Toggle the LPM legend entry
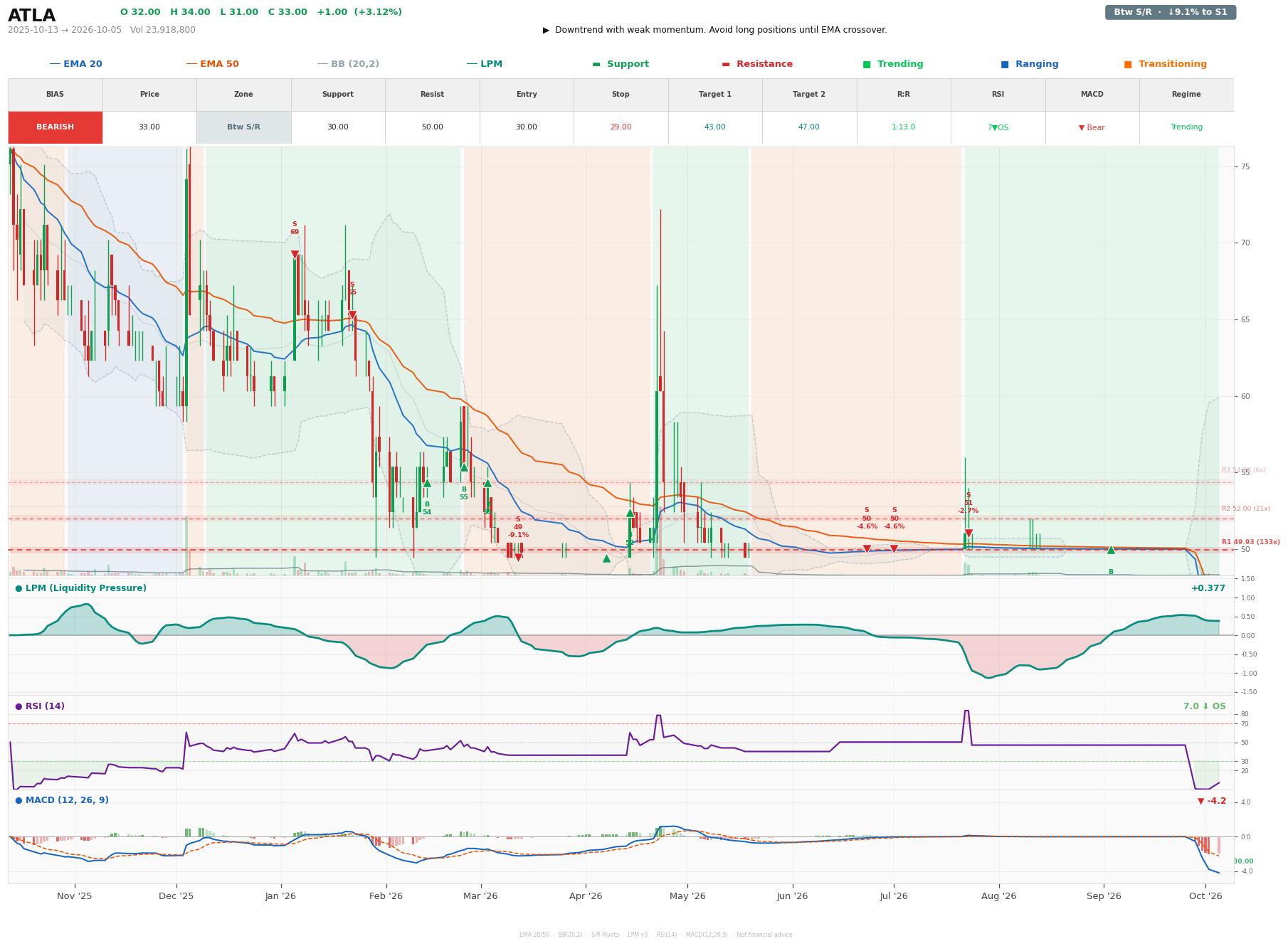Image resolution: width=1288 pixels, height=946 pixels. (x=484, y=64)
